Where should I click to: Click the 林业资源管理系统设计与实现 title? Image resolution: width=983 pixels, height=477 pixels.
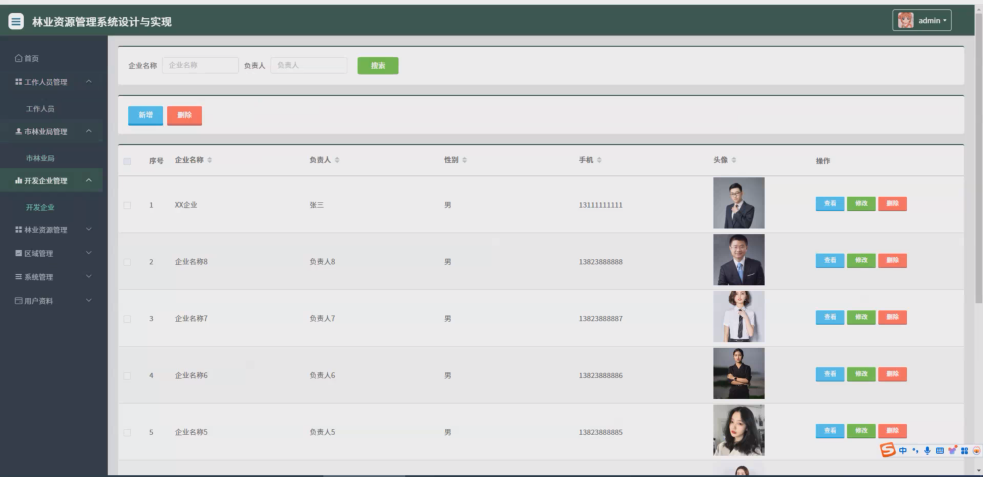tap(102, 22)
